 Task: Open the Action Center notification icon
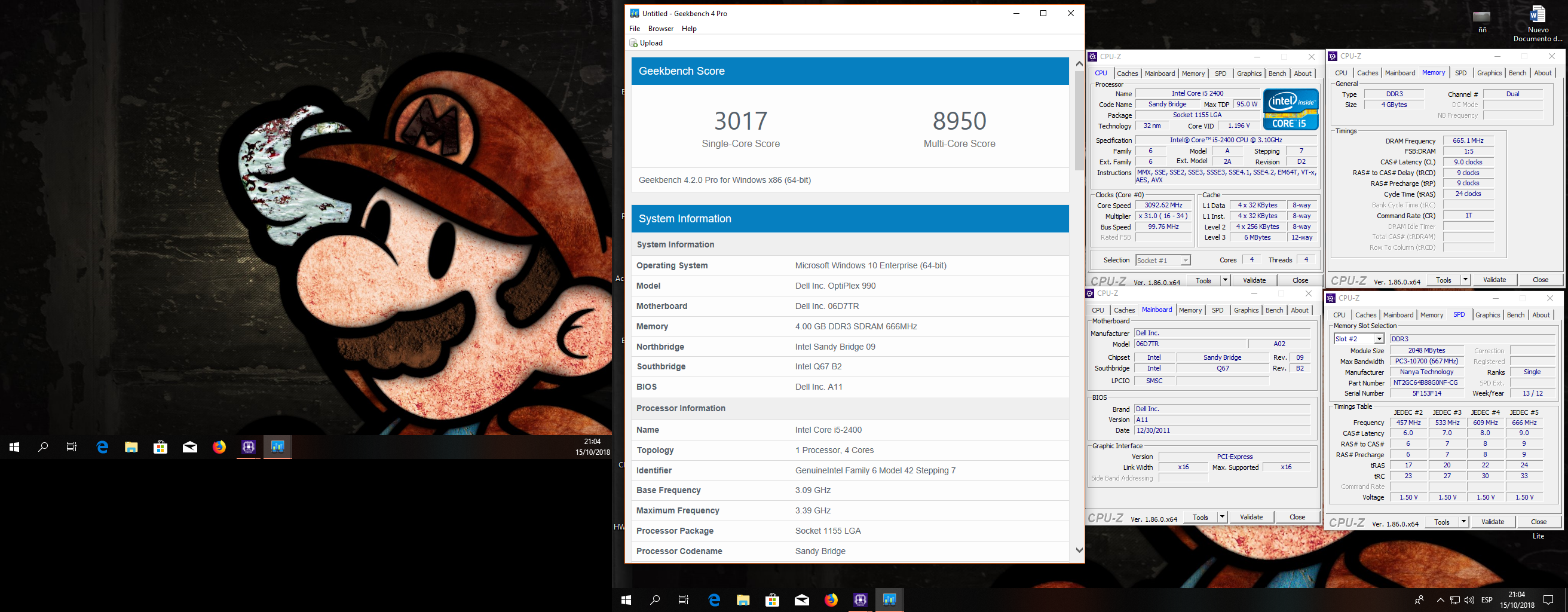coord(1548,600)
